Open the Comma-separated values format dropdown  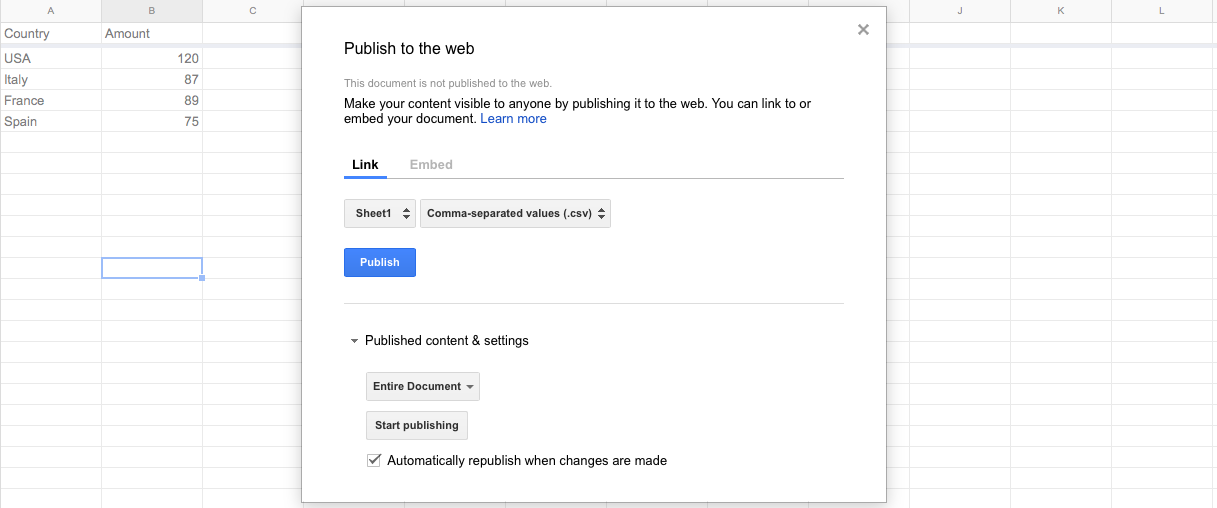click(x=515, y=213)
